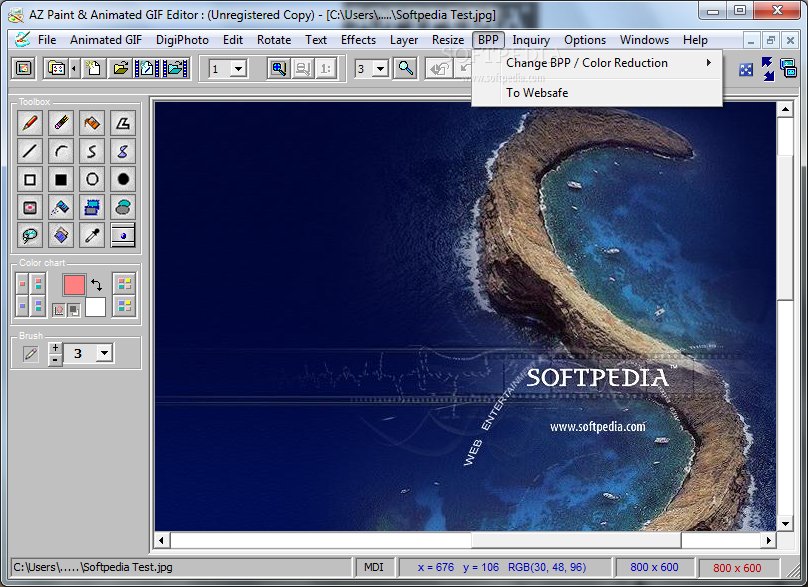Click the open folder icon
Screen dimensions: 808x587
coord(120,68)
